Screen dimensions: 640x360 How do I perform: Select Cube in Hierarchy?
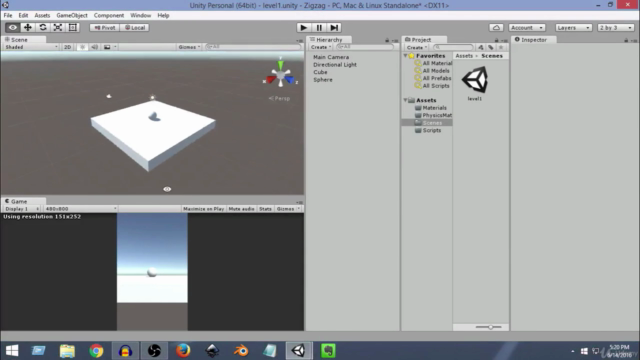pyautogui.click(x=320, y=72)
